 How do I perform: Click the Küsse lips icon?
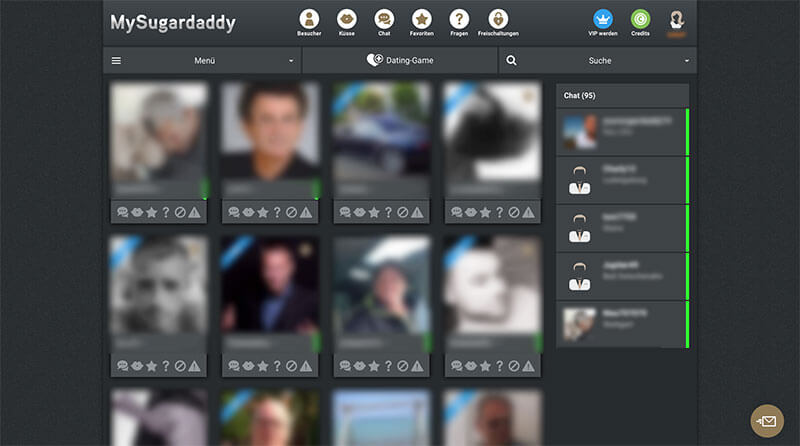346,19
